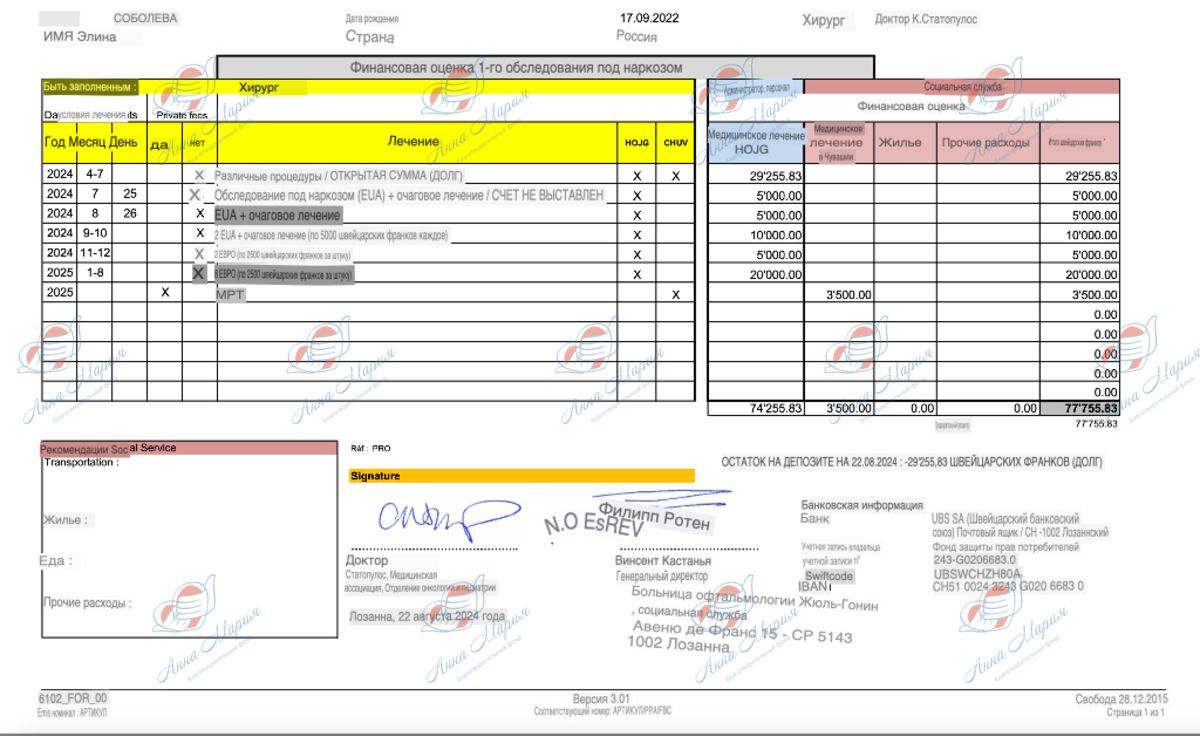Viewport: 1200px width, 736px height.
Task: Click the 'Жилье :' recommendation field
Action: (x=66, y=519)
